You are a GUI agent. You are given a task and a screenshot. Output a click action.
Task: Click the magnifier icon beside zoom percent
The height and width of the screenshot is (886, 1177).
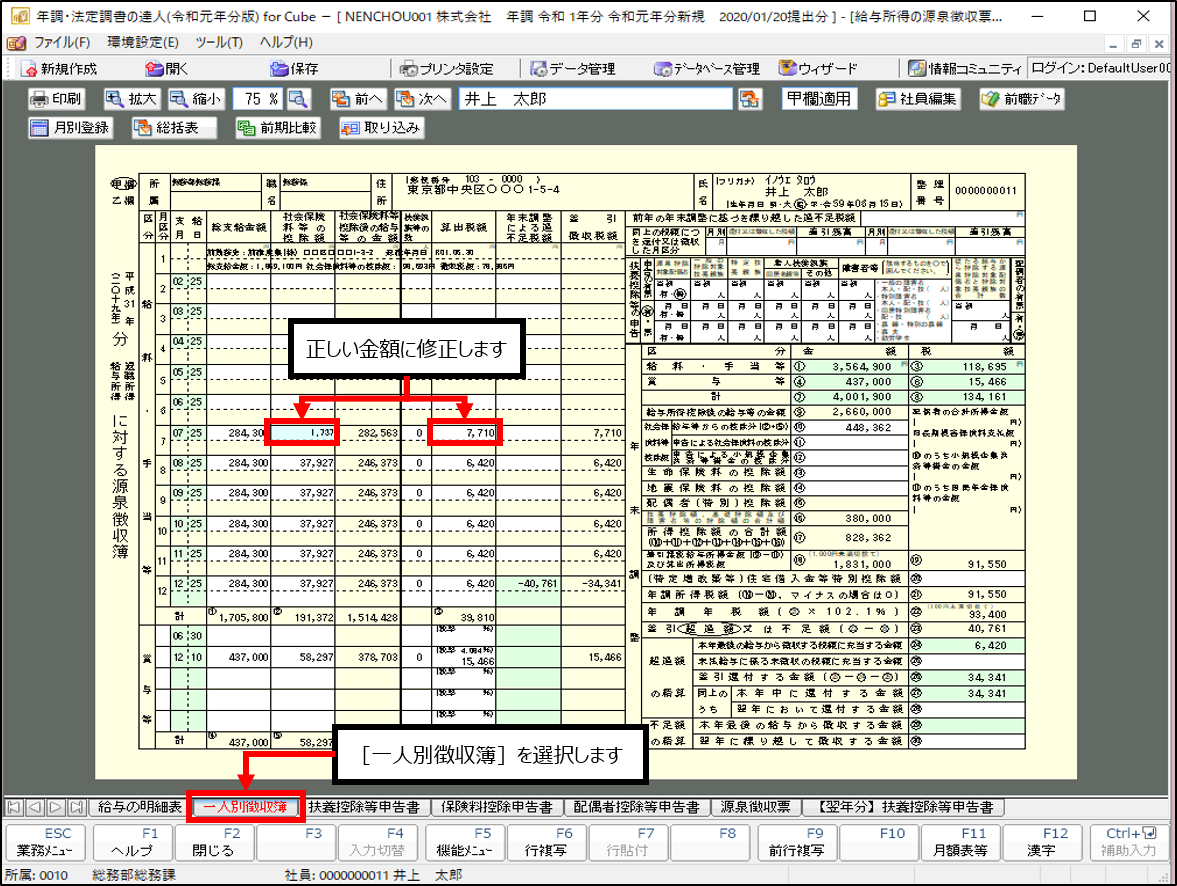click(298, 98)
